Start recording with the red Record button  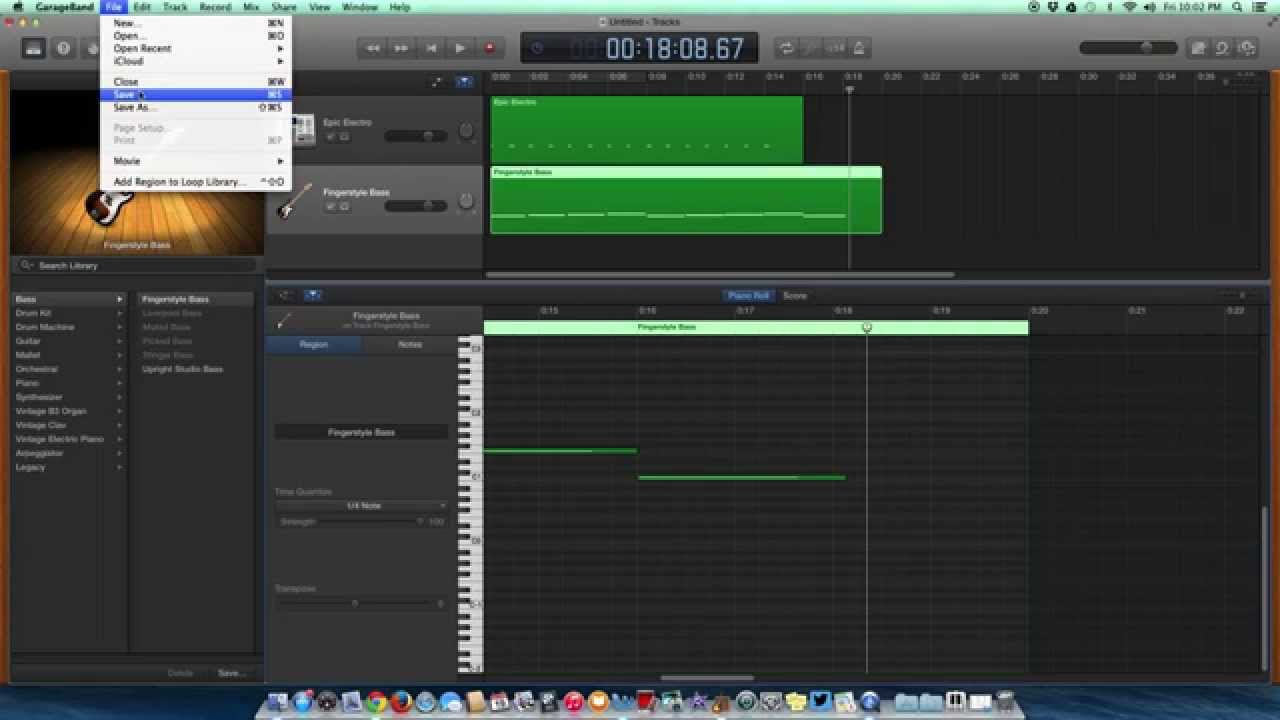pyautogui.click(x=489, y=47)
